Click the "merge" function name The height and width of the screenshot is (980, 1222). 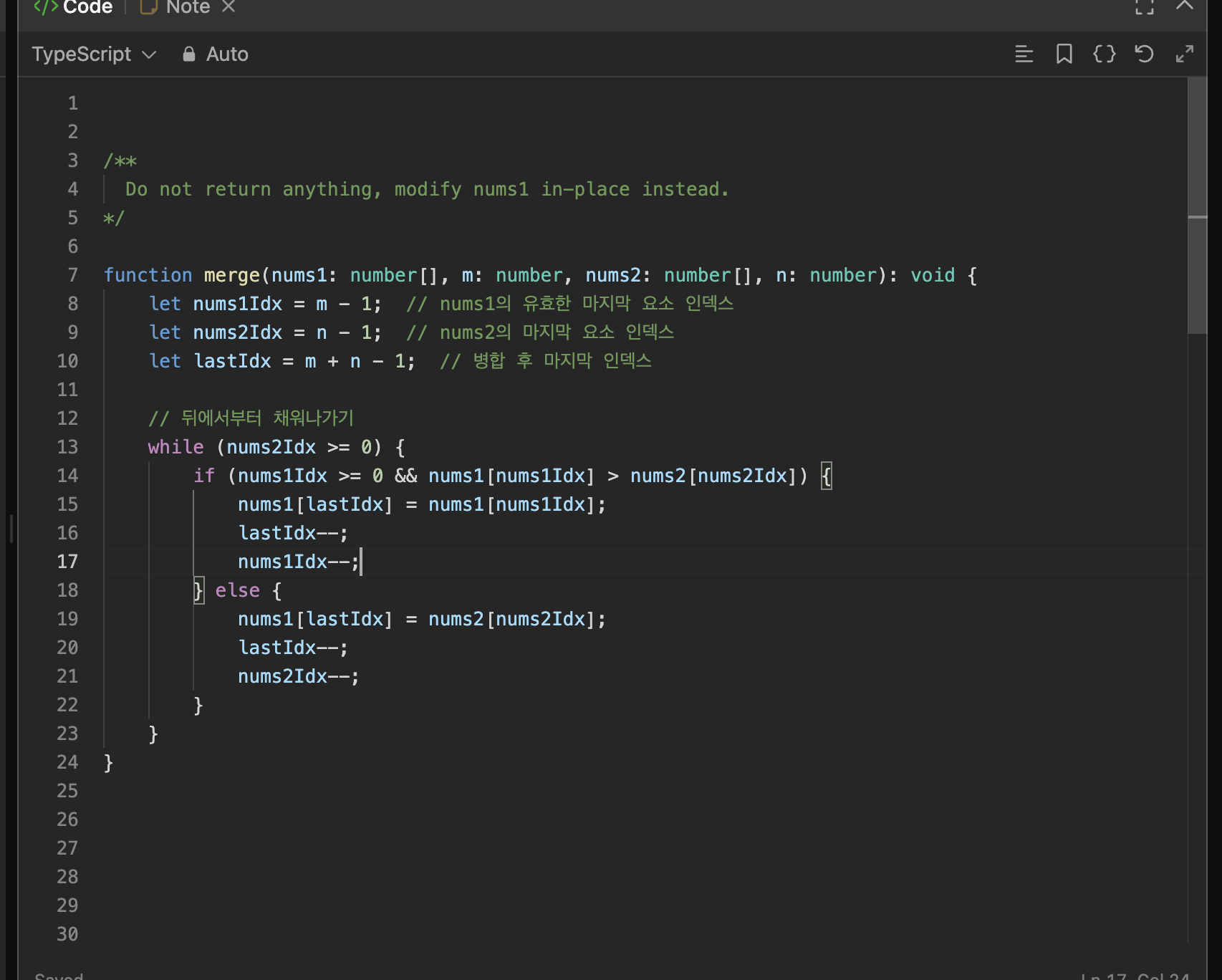[x=232, y=276]
